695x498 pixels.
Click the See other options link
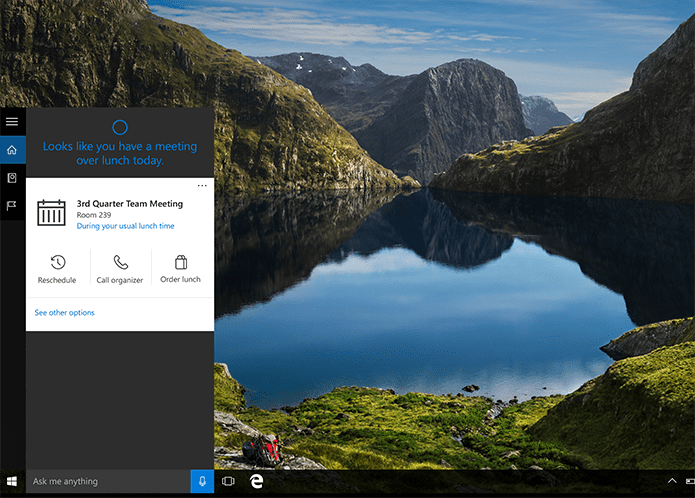coord(65,313)
